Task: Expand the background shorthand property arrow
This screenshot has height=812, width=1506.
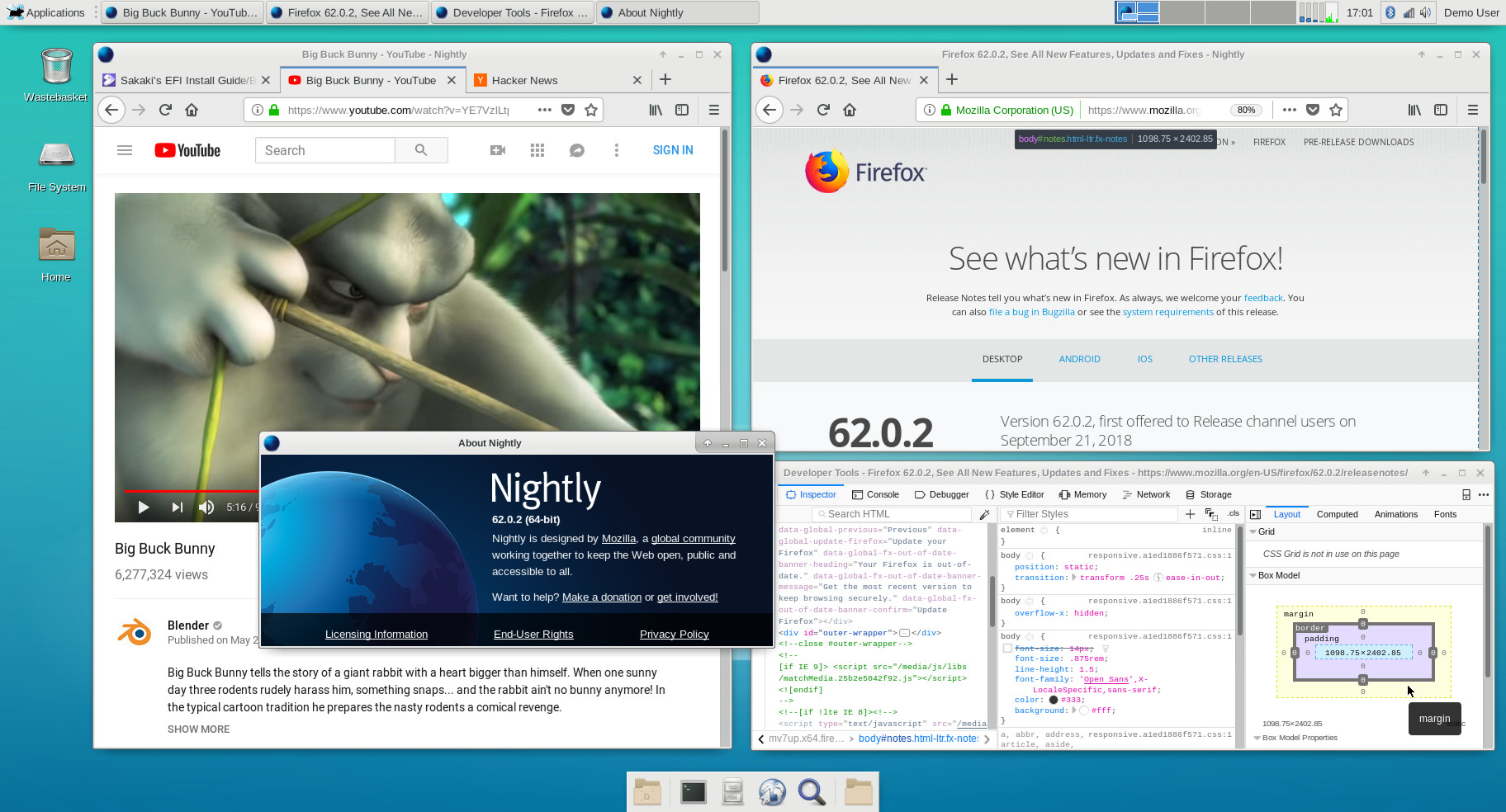Action: 1073,710
